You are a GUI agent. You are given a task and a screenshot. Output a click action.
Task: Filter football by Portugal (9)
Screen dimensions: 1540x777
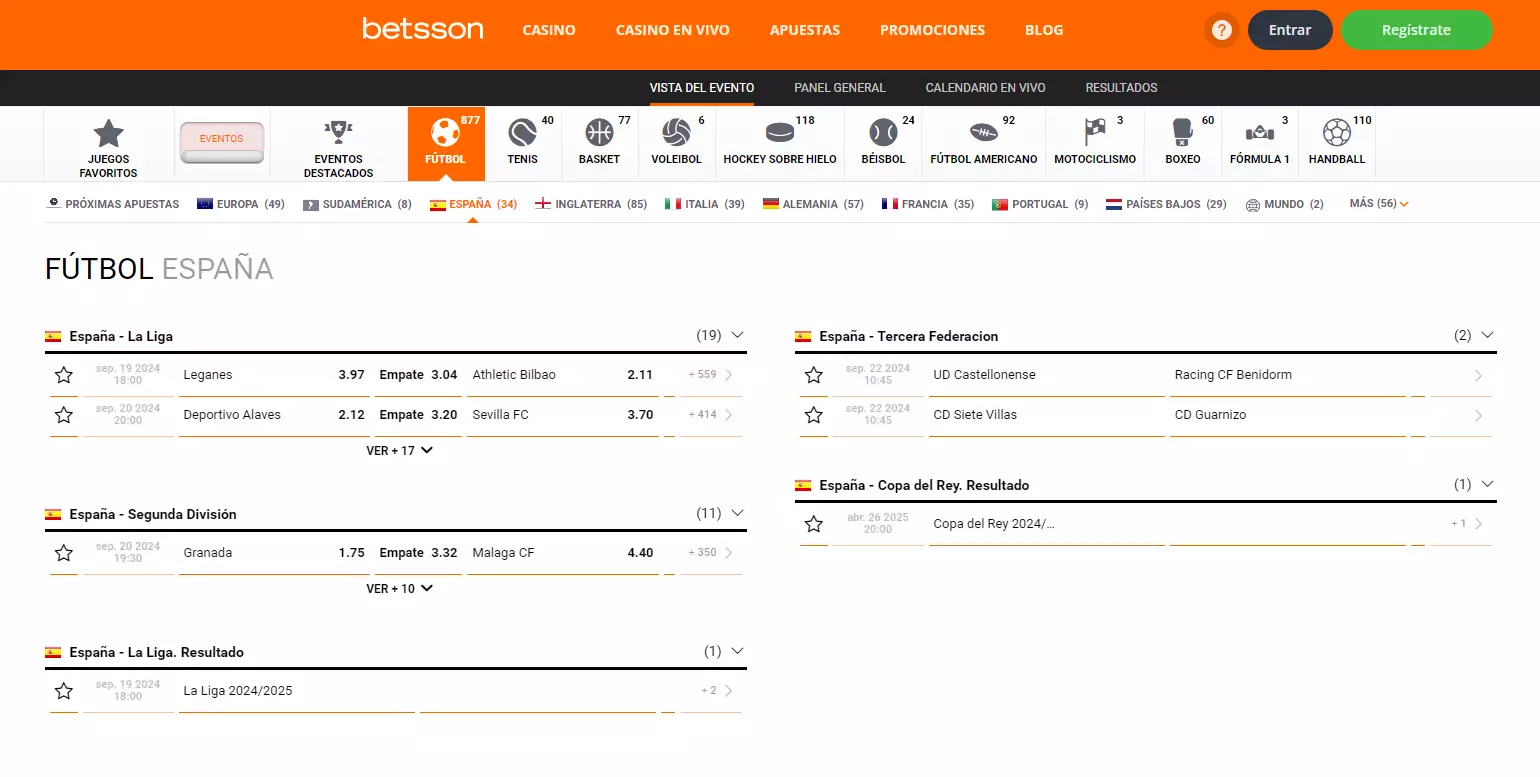(x=1040, y=204)
